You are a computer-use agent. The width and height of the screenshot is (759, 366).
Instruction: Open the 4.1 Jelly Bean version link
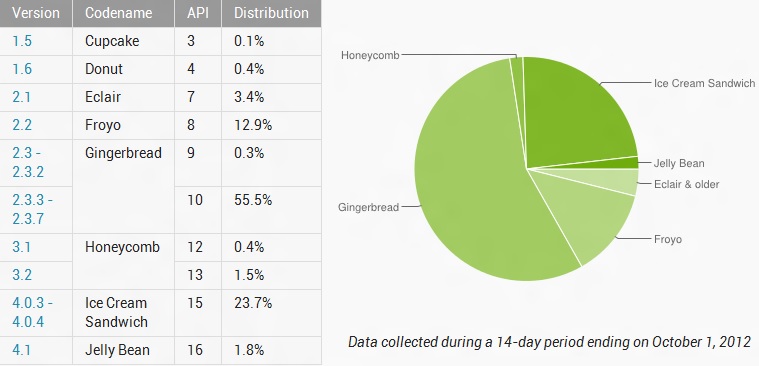(x=21, y=350)
